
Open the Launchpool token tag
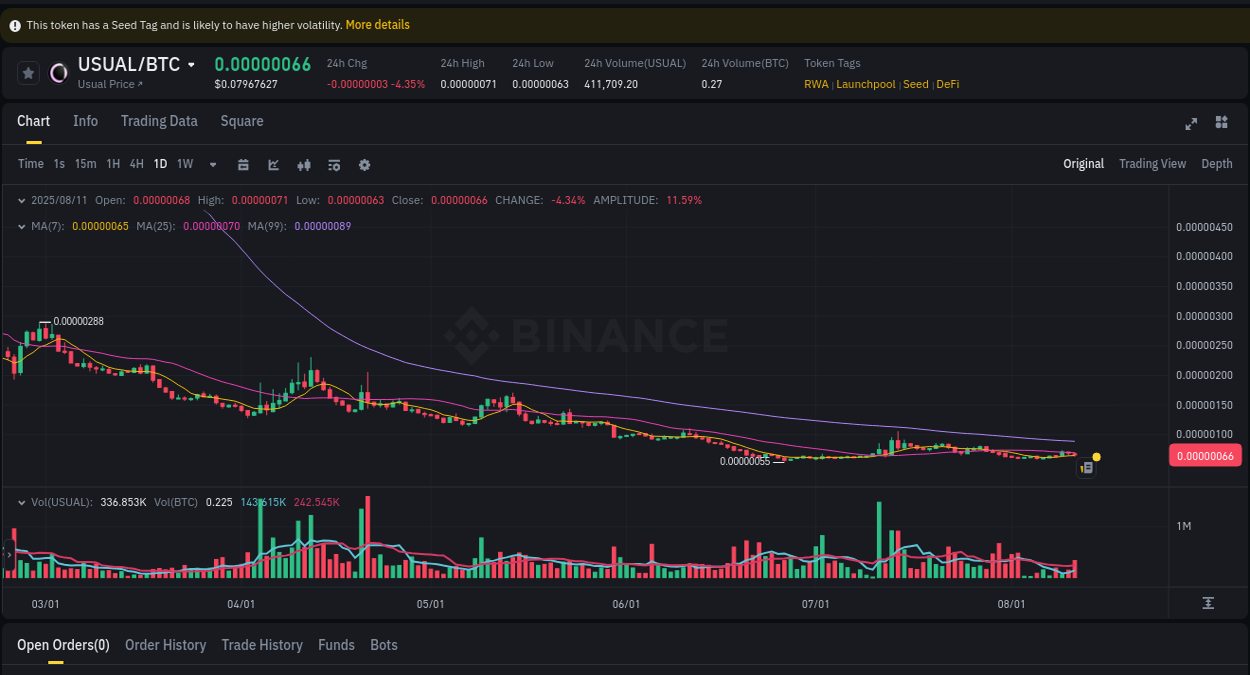pos(865,84)
